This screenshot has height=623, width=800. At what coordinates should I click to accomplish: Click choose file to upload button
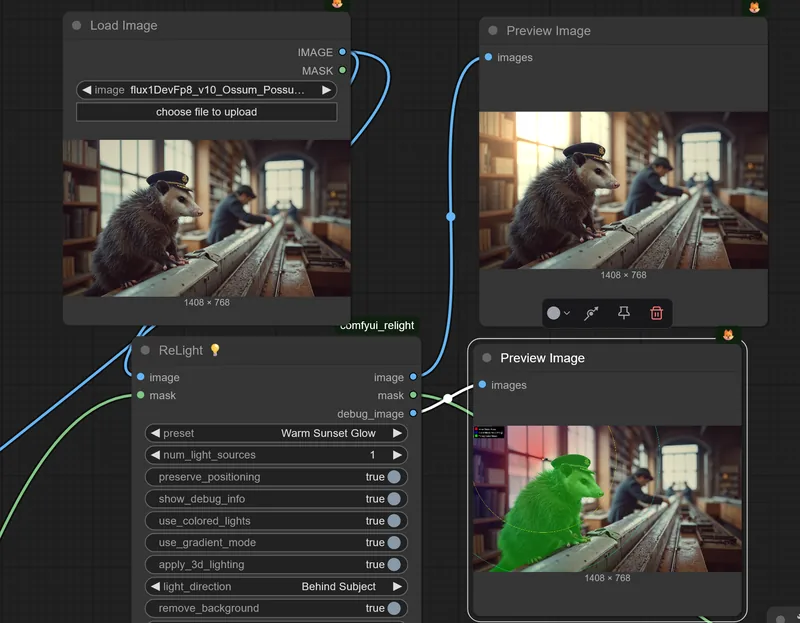tap(207, 112)
